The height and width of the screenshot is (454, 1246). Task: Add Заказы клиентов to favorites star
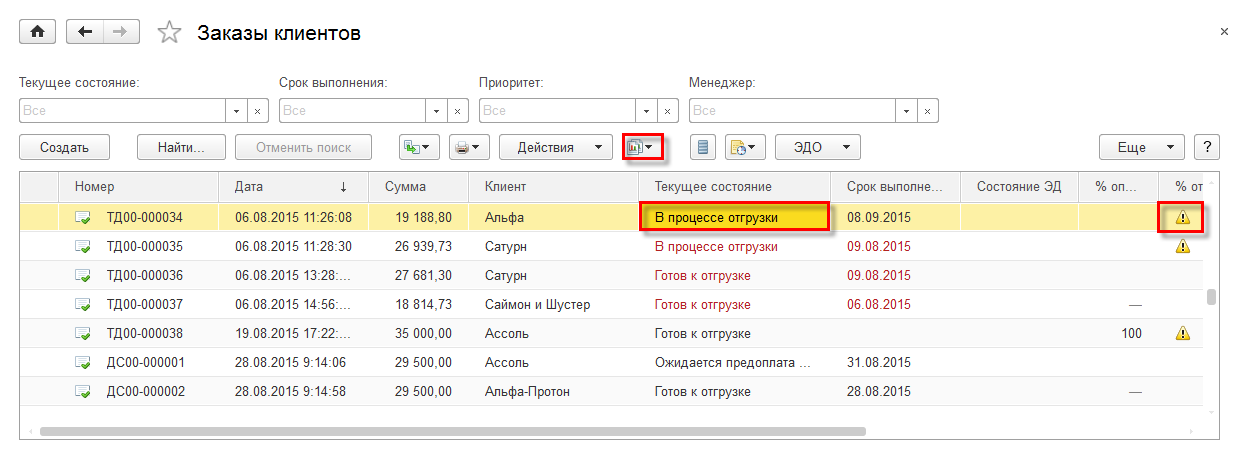click(170, 33)
